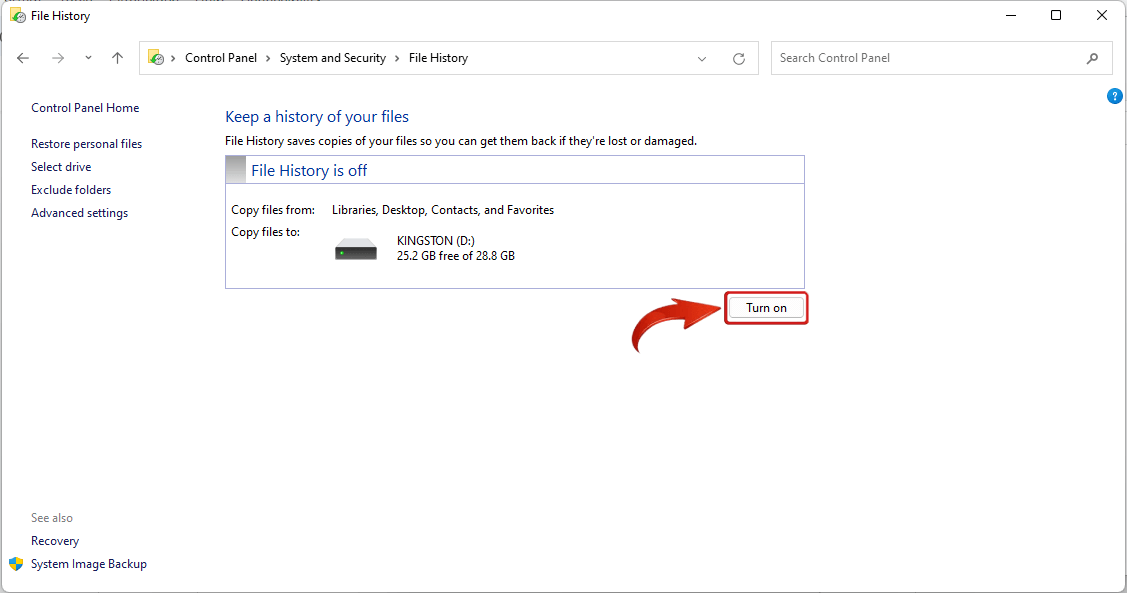Open Help via the blue question mark icon
Screen dimensions: 1127x593
(x=1115, y=95)
